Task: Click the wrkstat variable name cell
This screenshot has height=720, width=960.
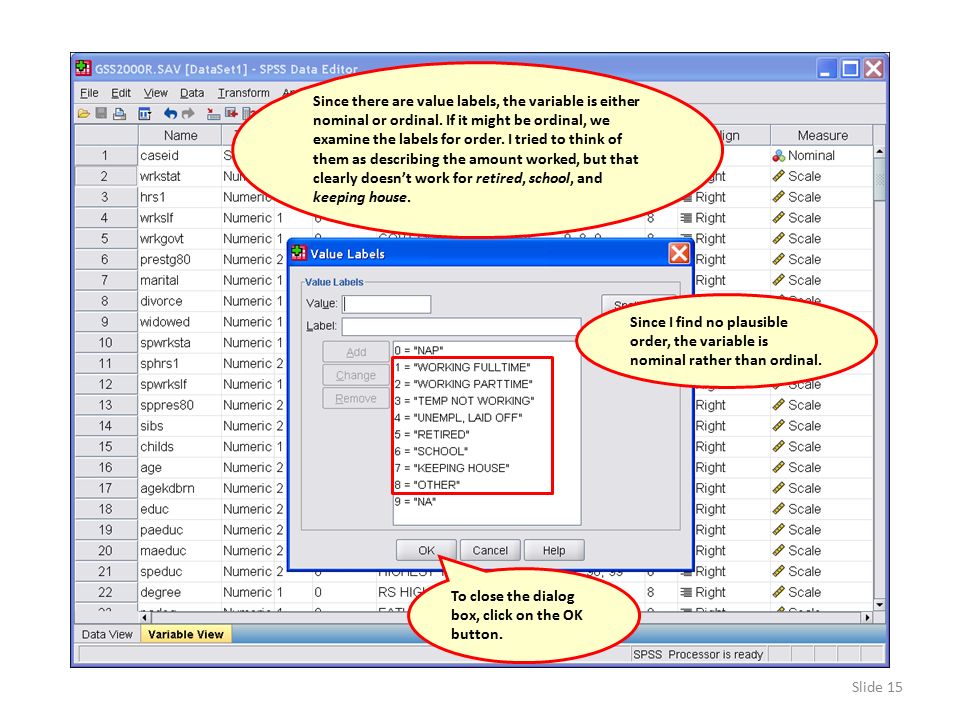Action: tap(179, 176)
